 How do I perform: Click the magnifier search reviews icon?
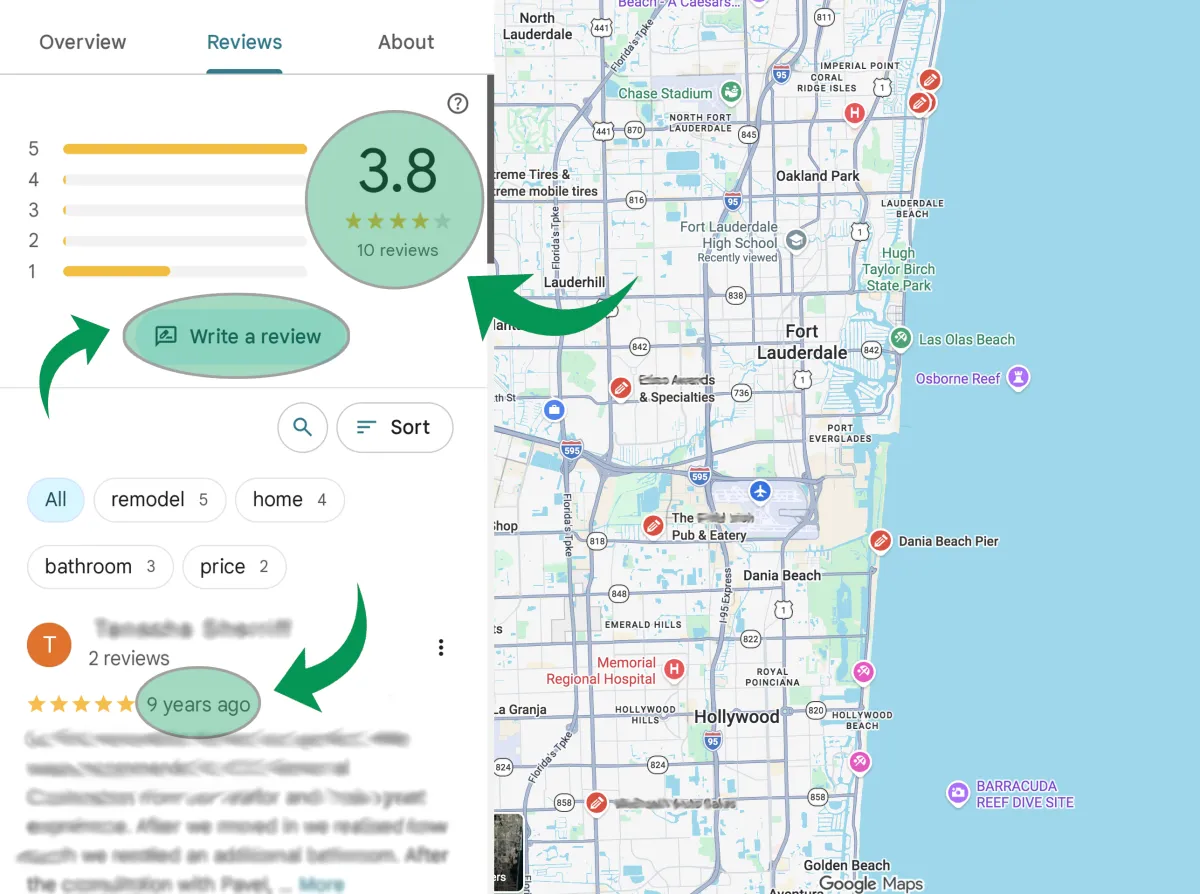pyautogui.click(x=303, y=427)
